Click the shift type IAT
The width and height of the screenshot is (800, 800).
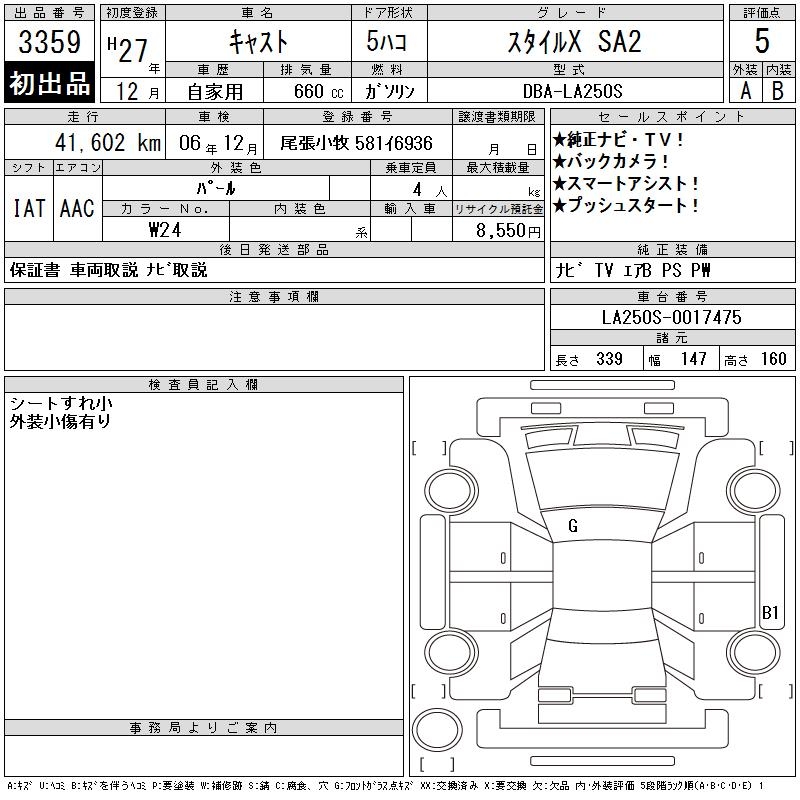(x=29, y=208)
